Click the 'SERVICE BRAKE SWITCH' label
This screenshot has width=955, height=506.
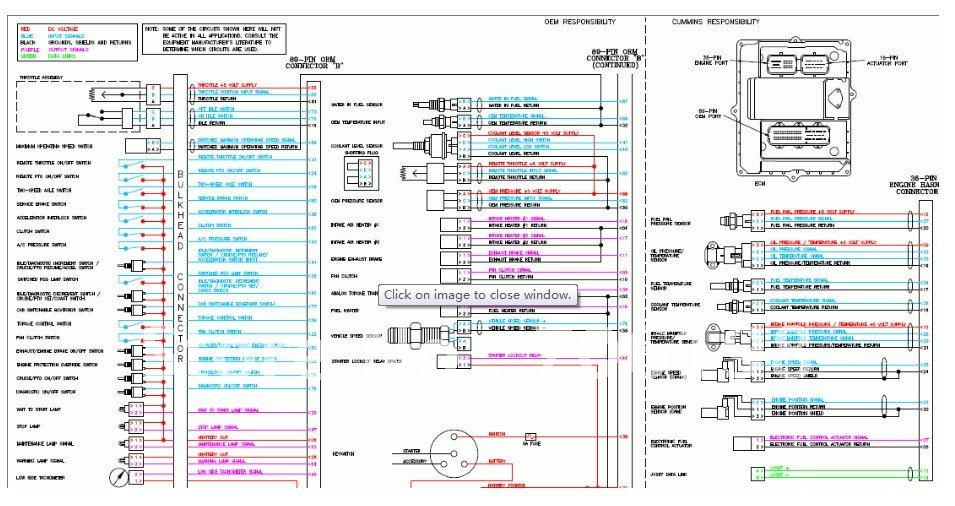pos(41,204)
